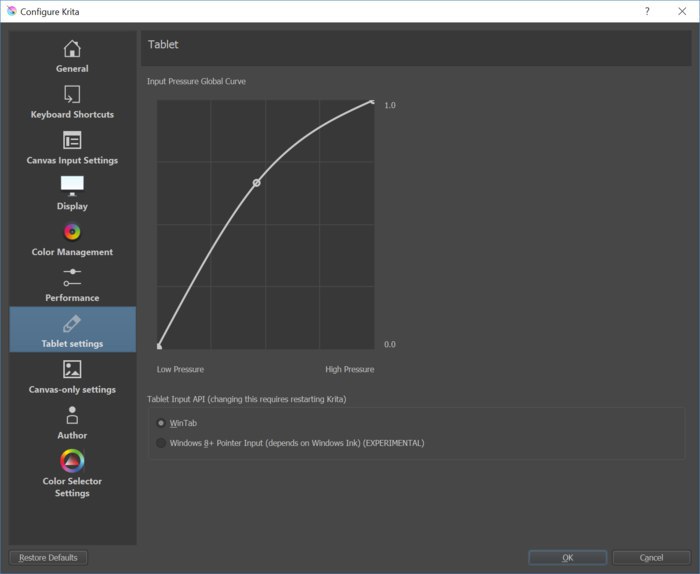Click the Input Pressure Global Curve label

[x=196, y=81]
